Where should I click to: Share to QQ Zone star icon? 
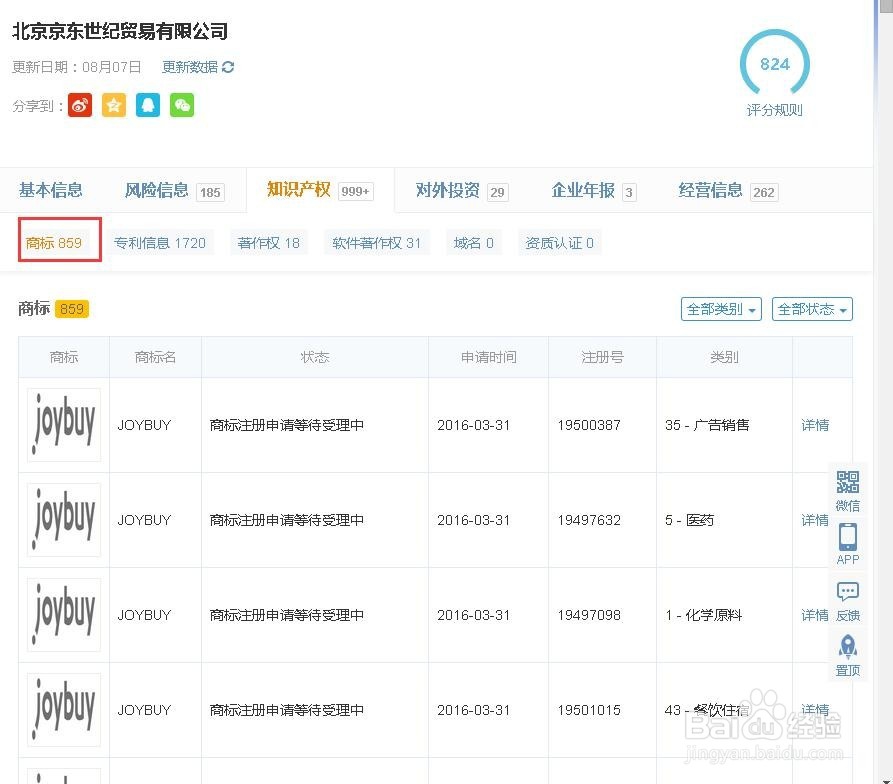(114, 105)
